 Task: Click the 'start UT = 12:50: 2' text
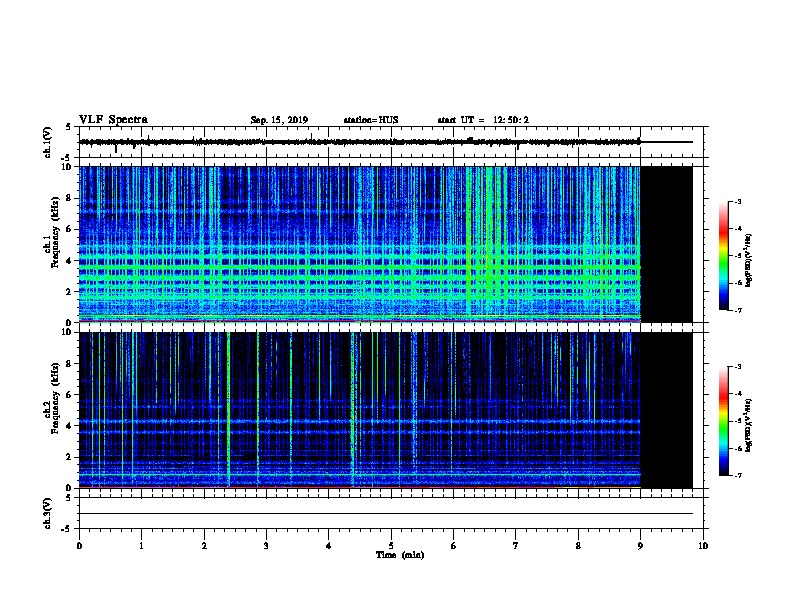[x=483, y=120]
